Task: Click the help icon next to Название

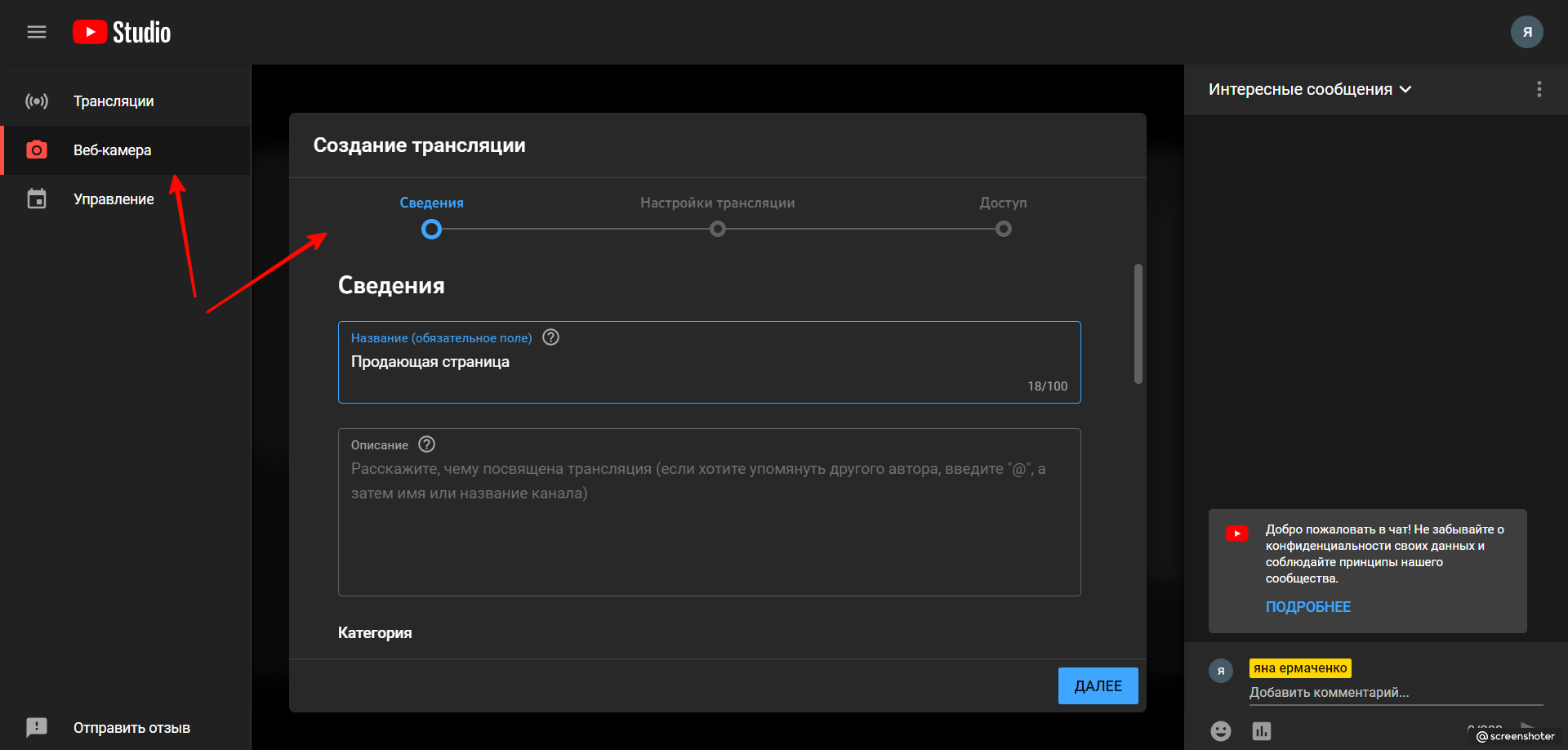Action: [x=551, y=337]
